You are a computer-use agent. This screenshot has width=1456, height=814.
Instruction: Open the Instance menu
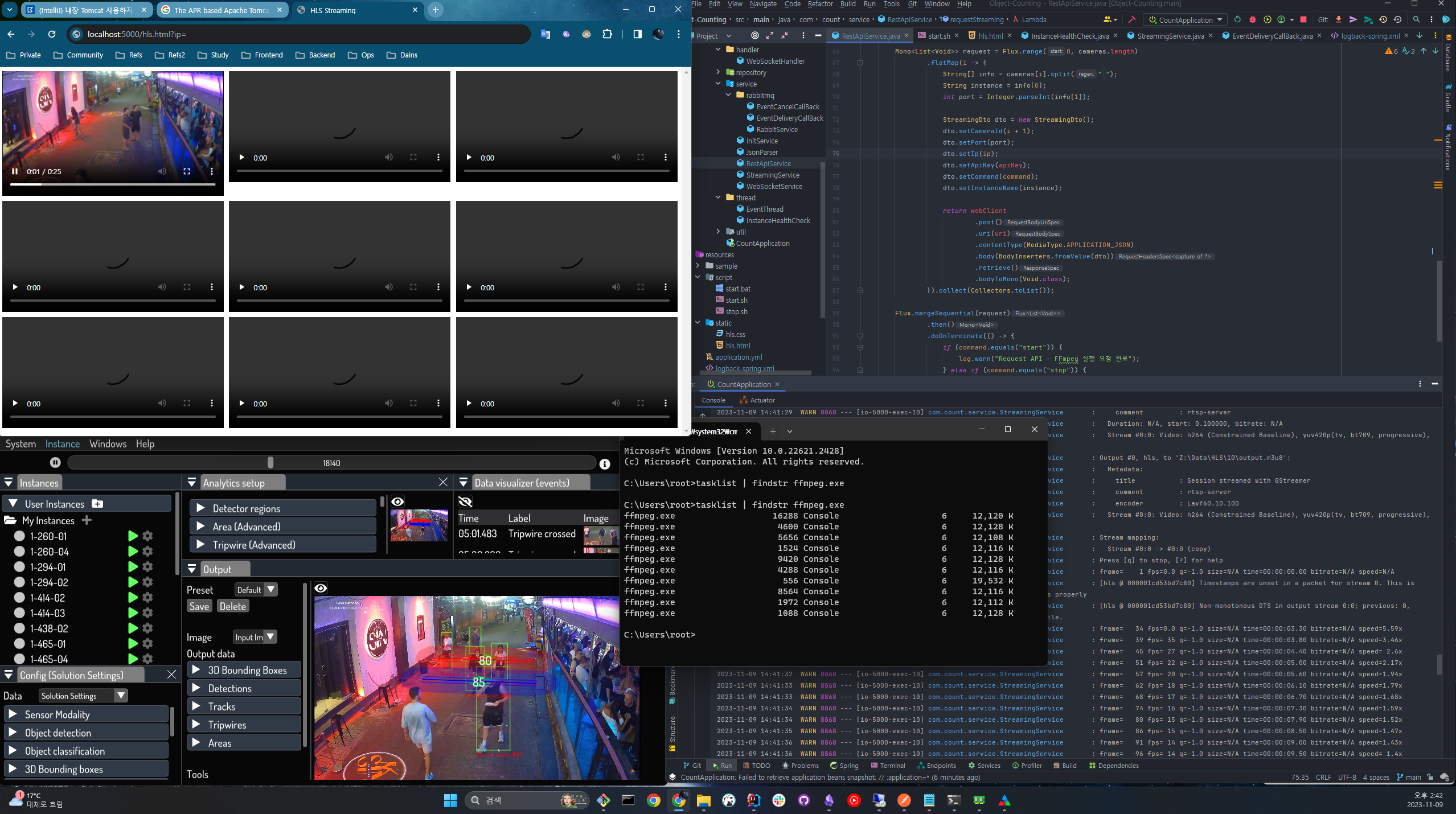[63, 444]
